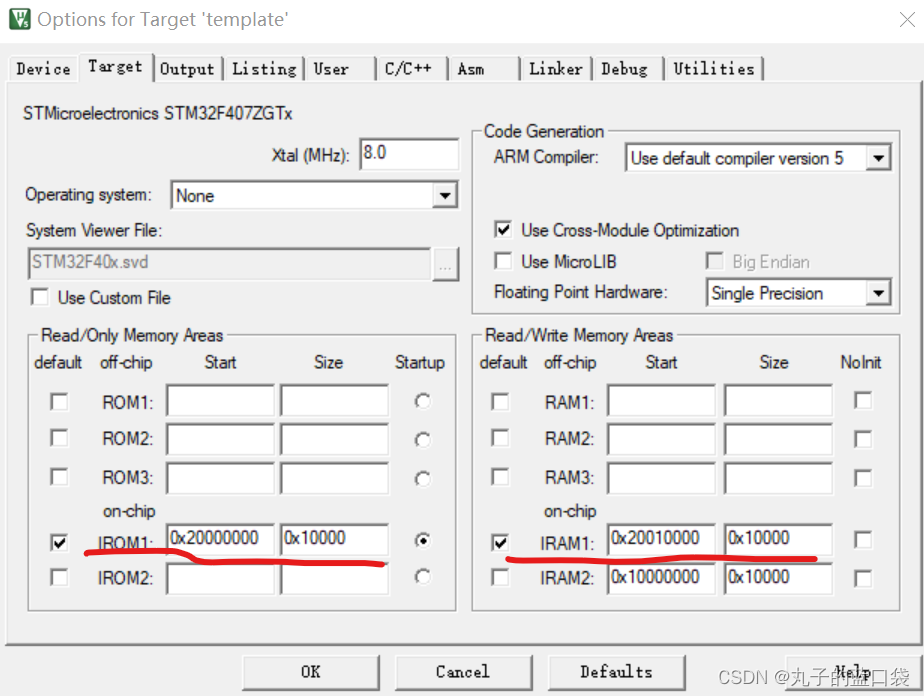Enable NoInit for RAM3
Viewport: 924px width, 696px height.
tap(863, 477)
